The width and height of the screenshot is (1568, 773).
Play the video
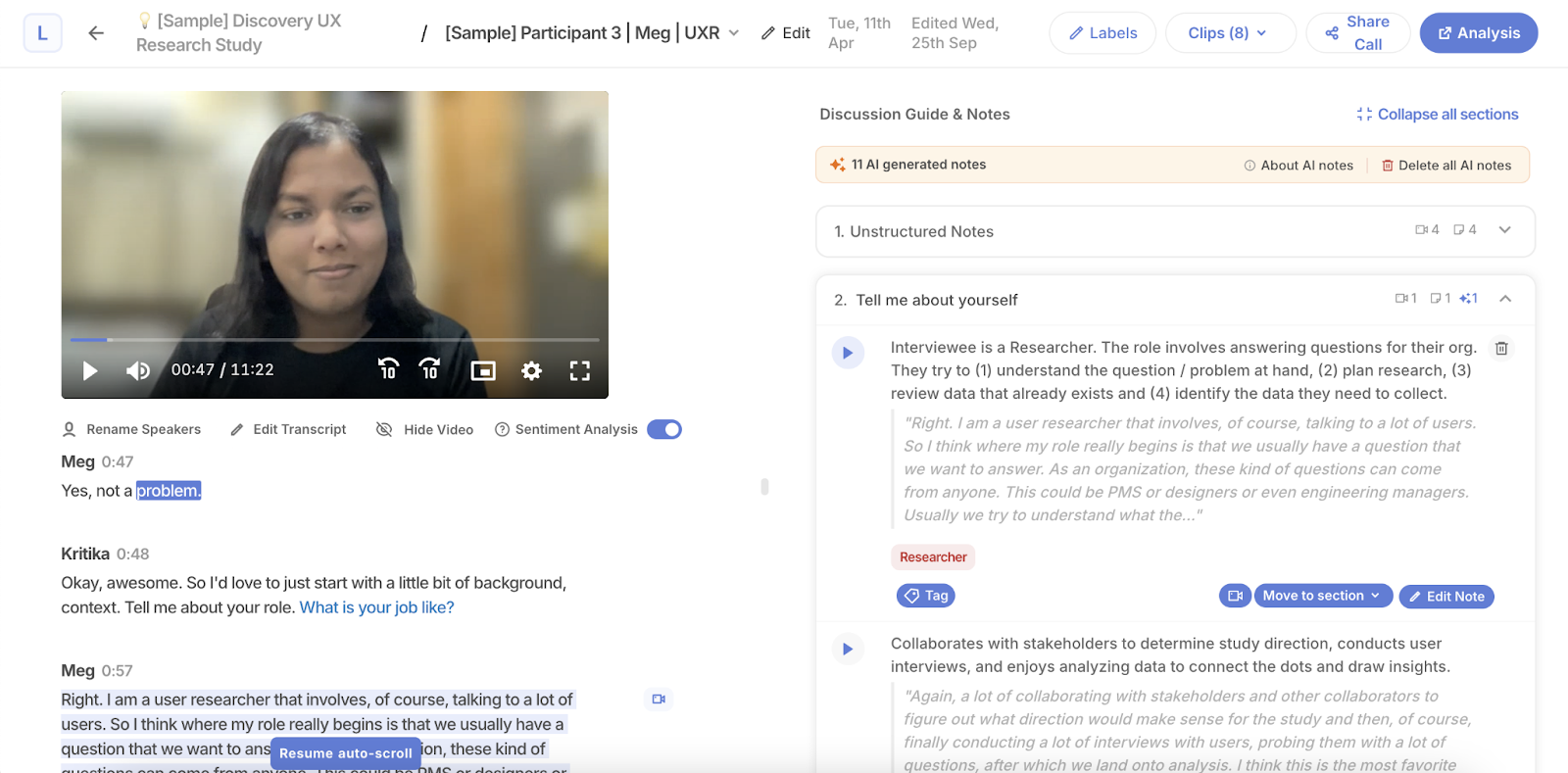tap(90, 370)
